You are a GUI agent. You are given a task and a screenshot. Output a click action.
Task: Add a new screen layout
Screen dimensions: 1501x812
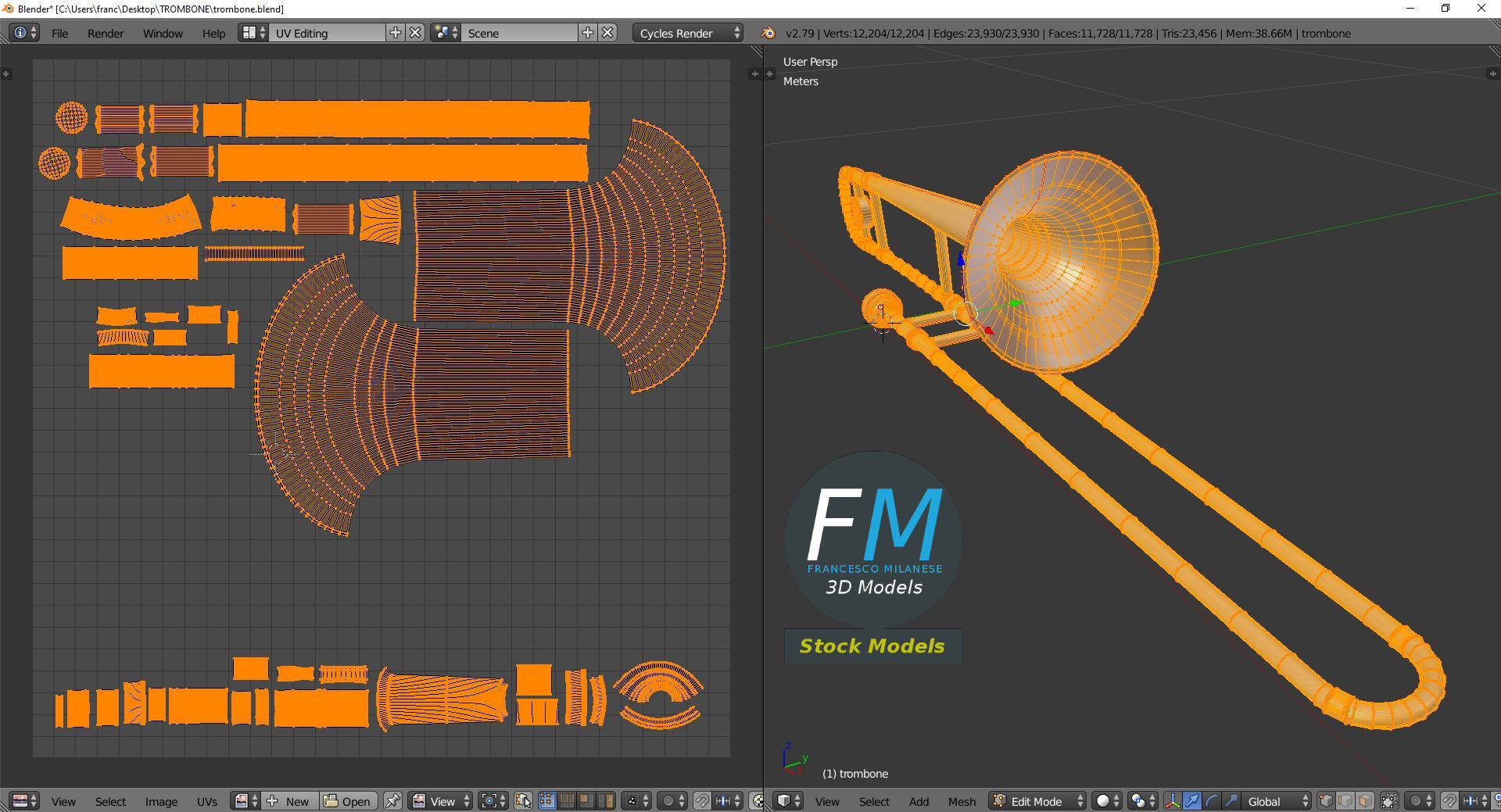click(x=396, y=33)
